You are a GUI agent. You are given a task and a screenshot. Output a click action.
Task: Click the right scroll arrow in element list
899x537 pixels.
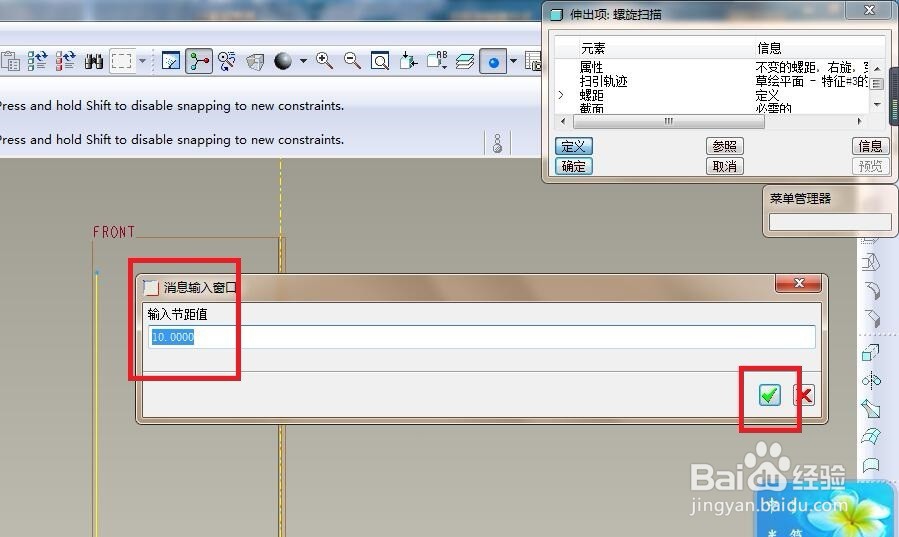859,121
